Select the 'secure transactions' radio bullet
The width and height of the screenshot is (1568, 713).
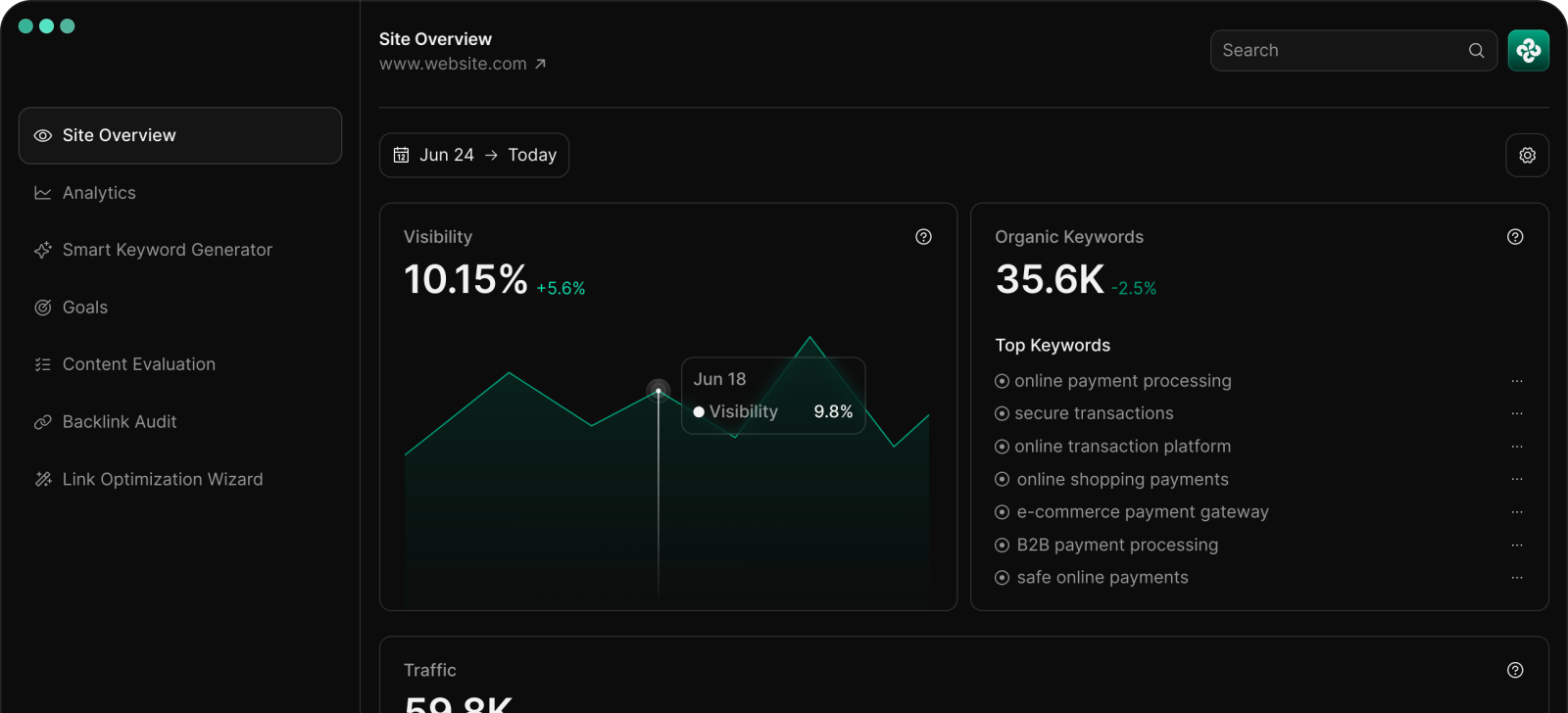(x=1002, y=414)
